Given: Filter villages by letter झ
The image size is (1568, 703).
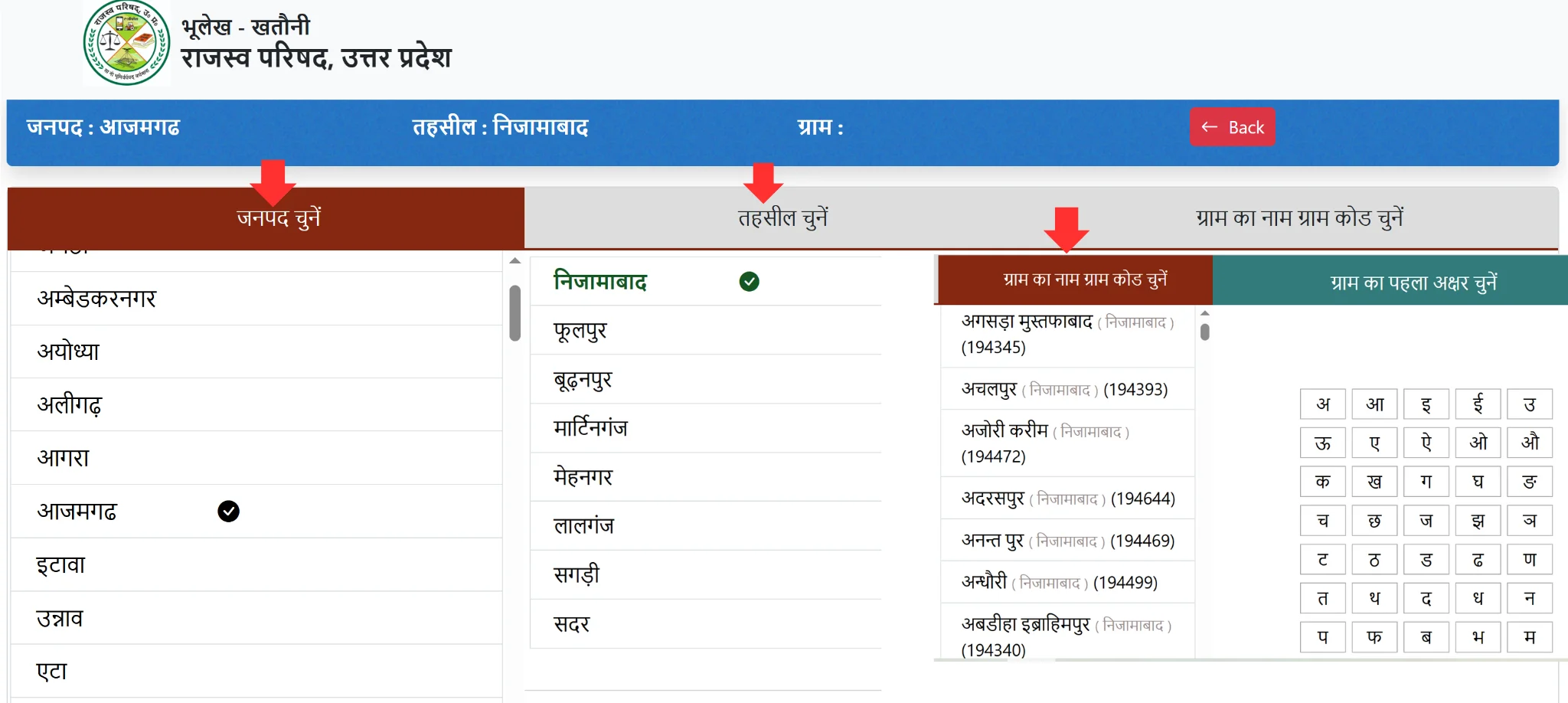Looking at the screenshot, I should (x=1478, y=521).
